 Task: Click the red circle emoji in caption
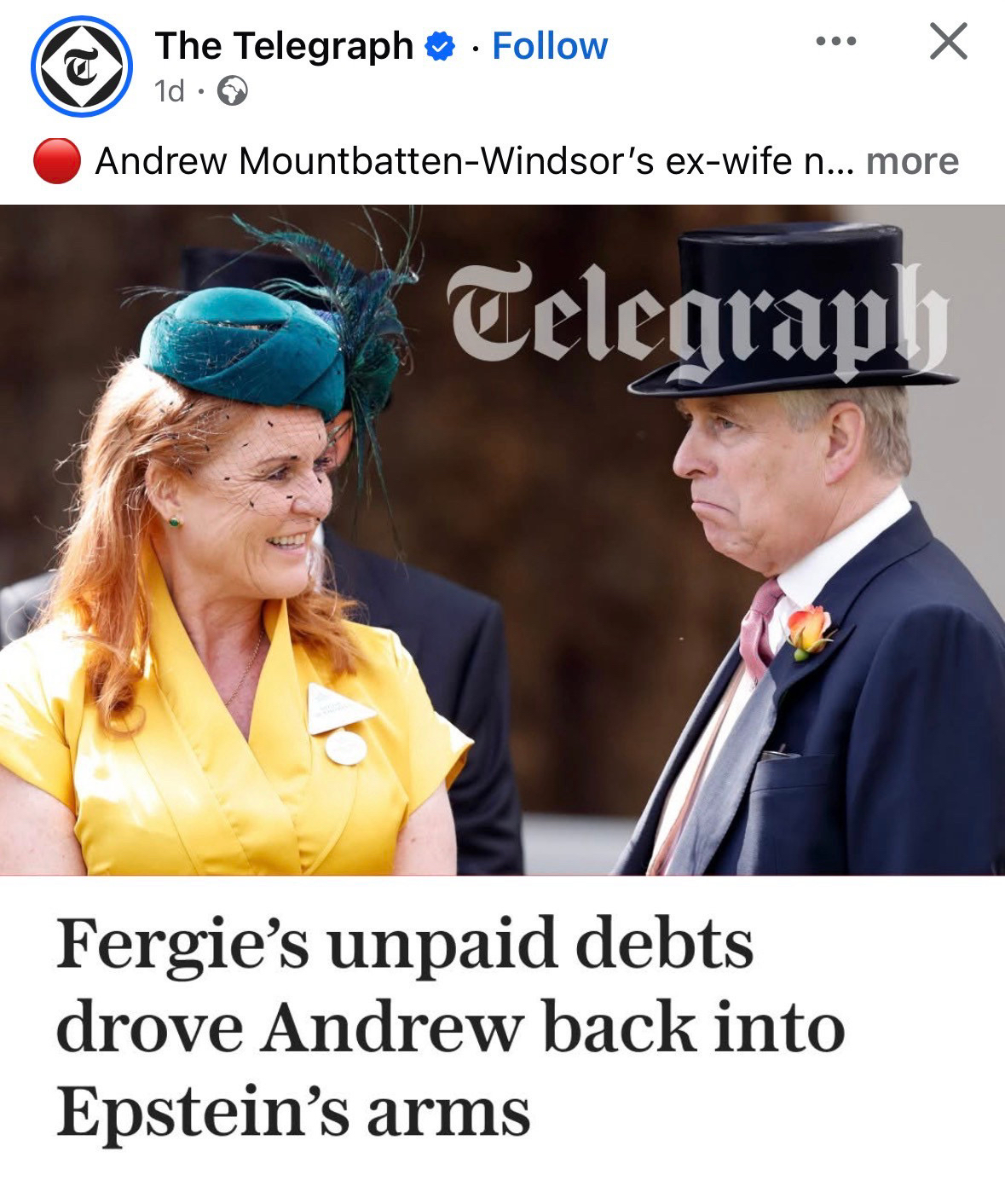point(57,161)
